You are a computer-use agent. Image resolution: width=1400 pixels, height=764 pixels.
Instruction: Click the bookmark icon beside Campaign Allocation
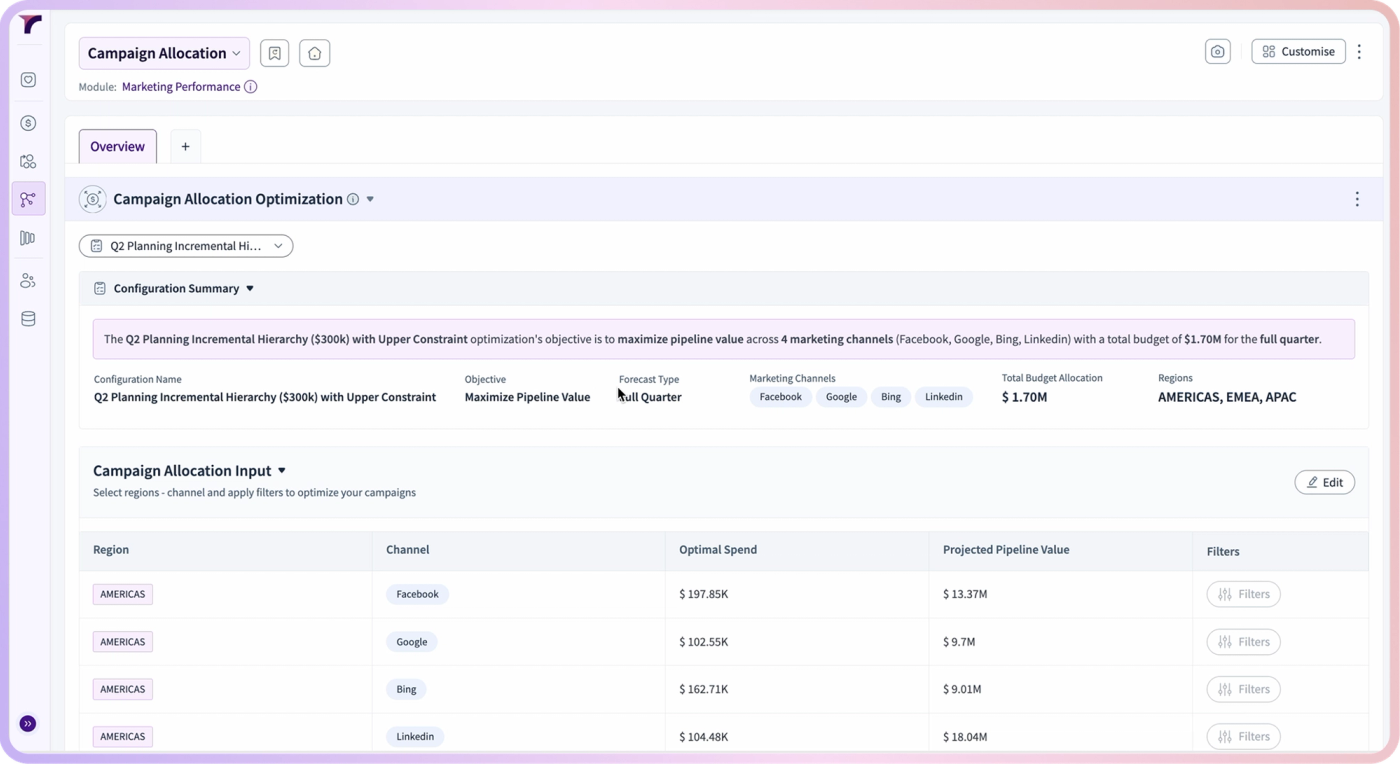click(275, 53)
